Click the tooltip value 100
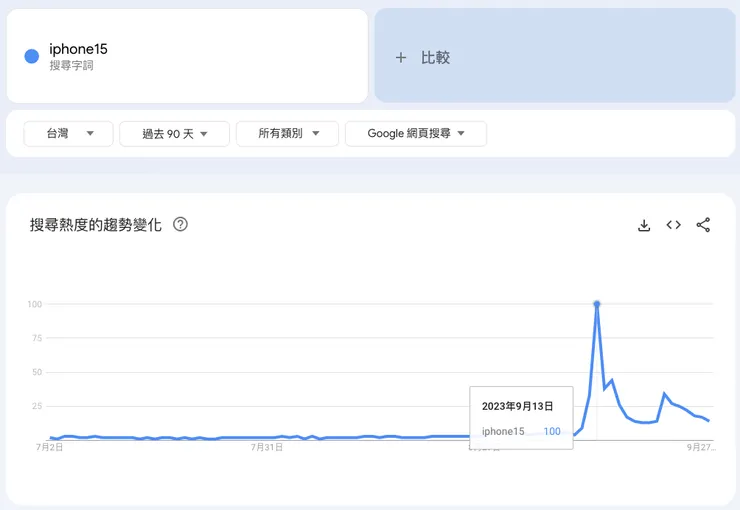This screenshot has height=510, width=740. tap(552, 431)
